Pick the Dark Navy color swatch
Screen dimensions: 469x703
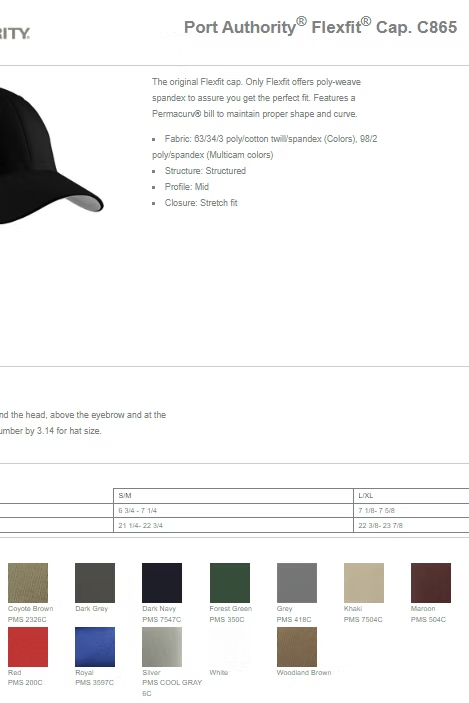coord(162,583)
